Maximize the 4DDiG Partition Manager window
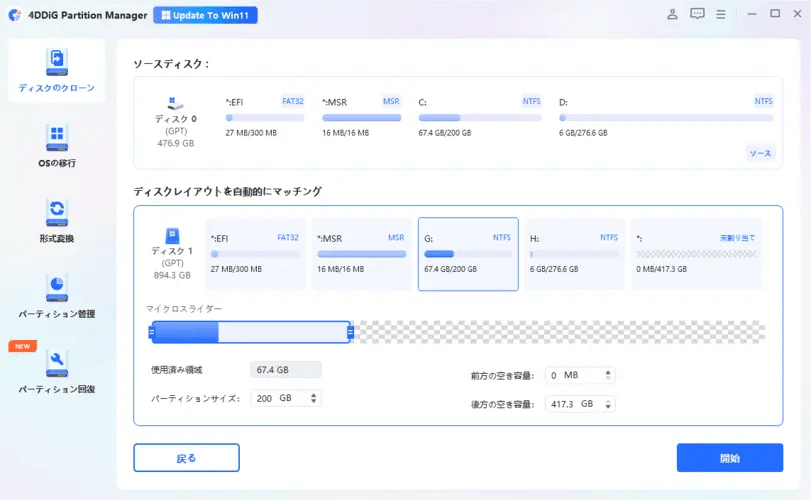Screen dimensions: 811x500 click(x=775, y=14)
